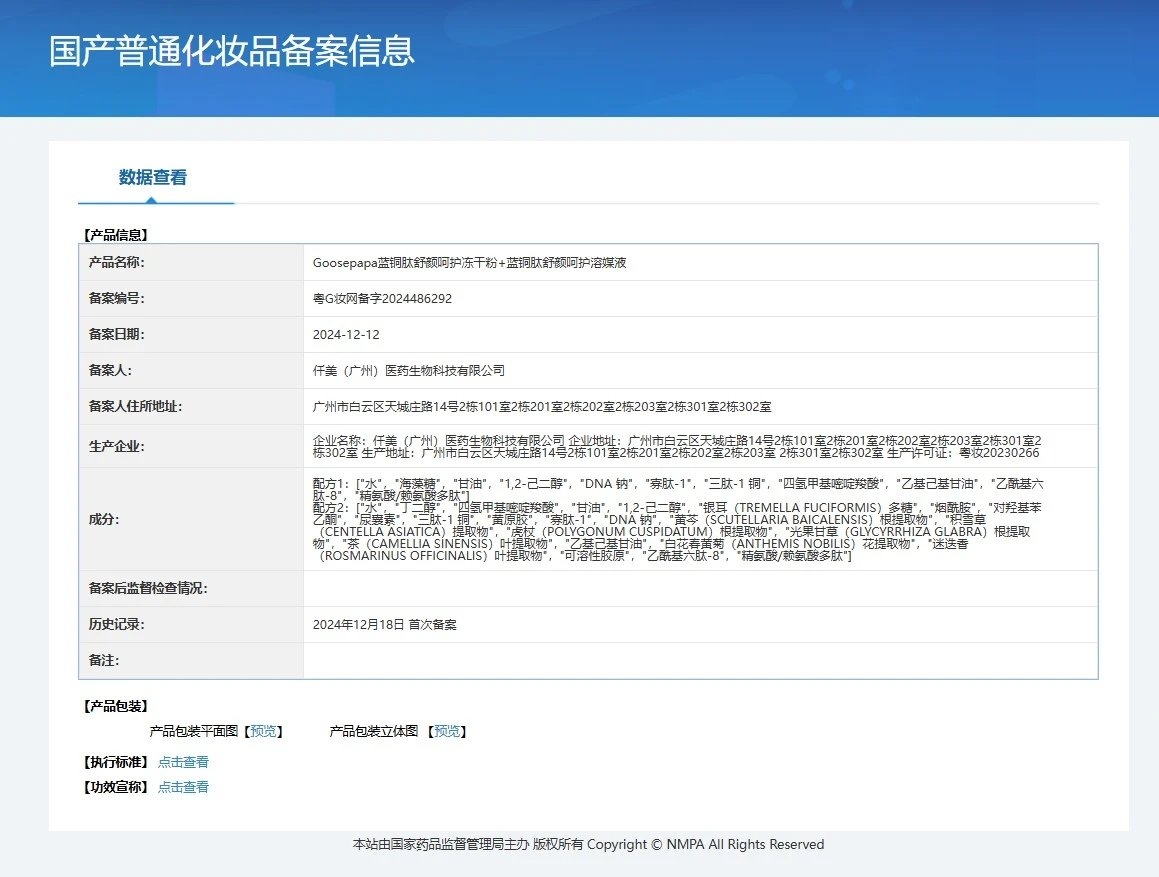
Task: Click the 【执行标准】 heading text
Action: point(116,762)
